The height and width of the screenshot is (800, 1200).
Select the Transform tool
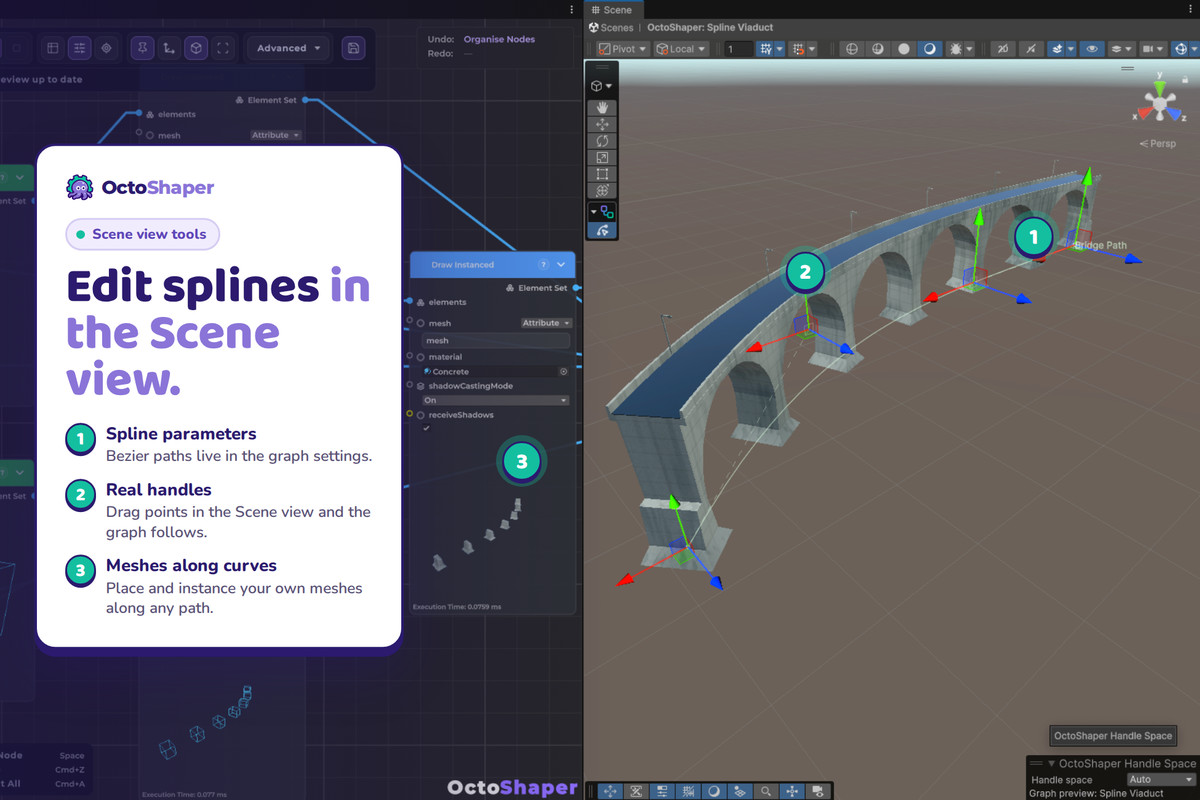pyautogui.click(x=603, y=191)
